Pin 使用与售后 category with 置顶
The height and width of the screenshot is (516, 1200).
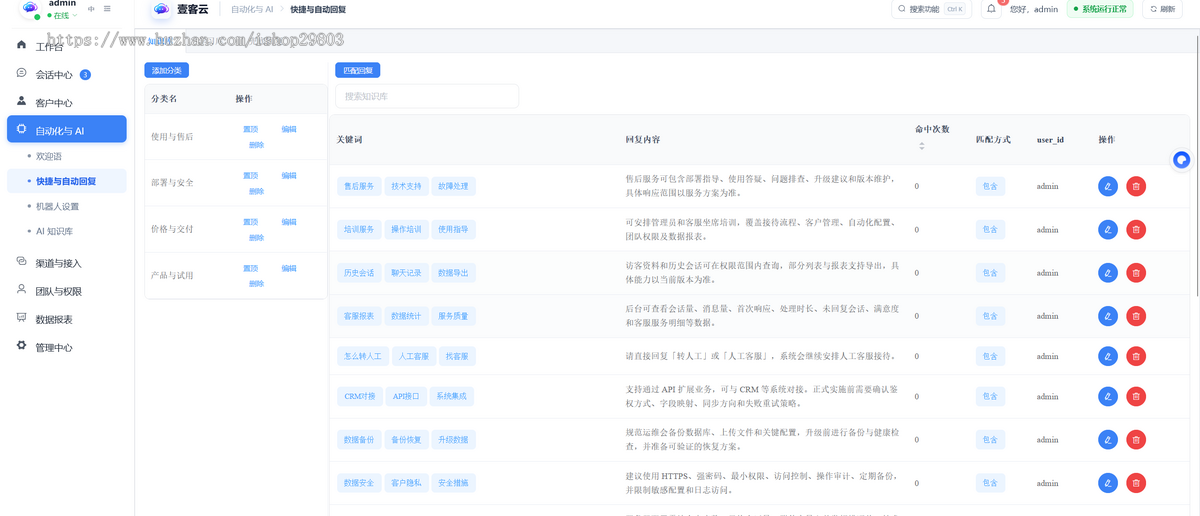250,129
